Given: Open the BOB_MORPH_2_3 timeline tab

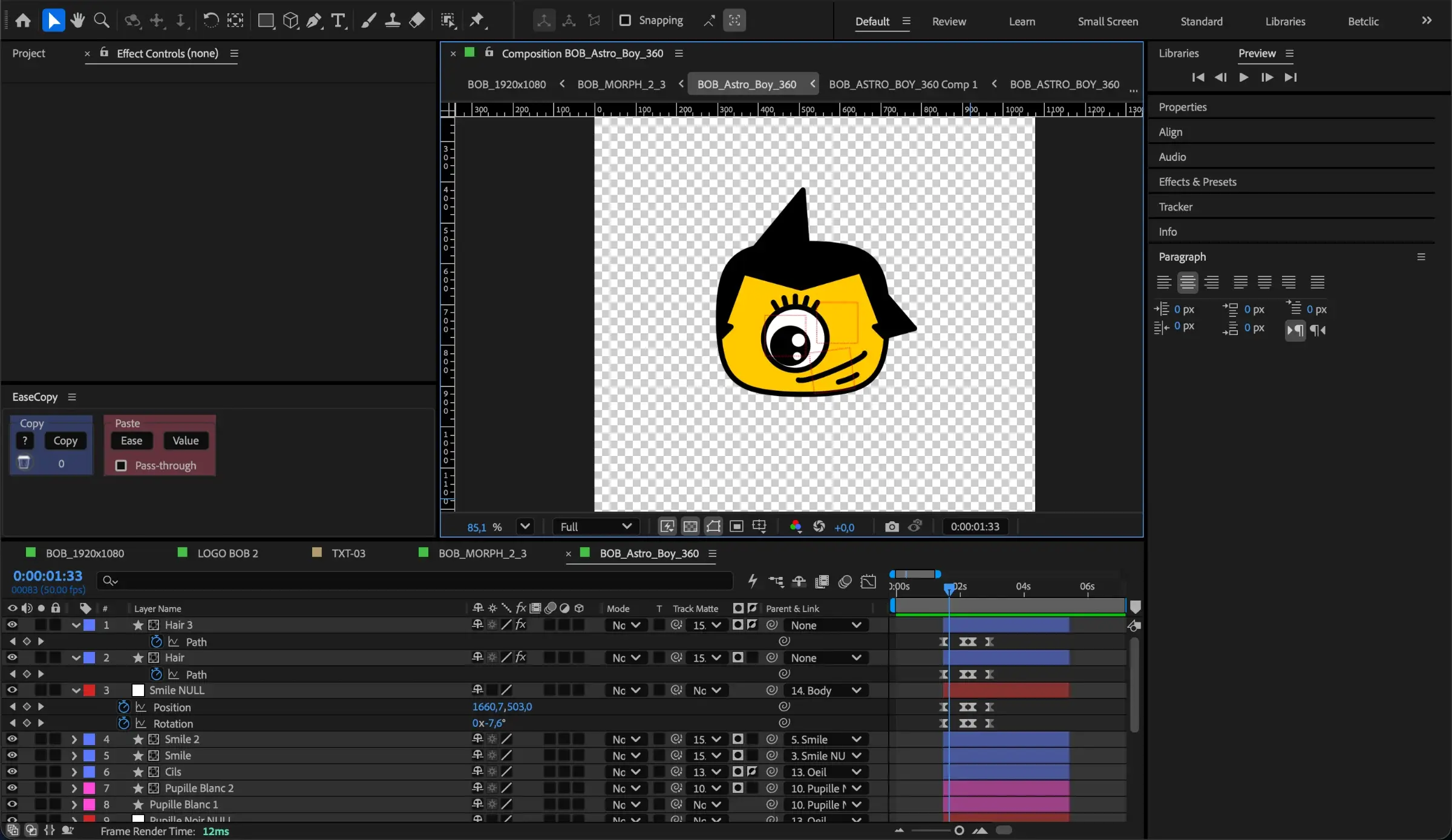Looking at the screenshot, I should pos(482,553).
